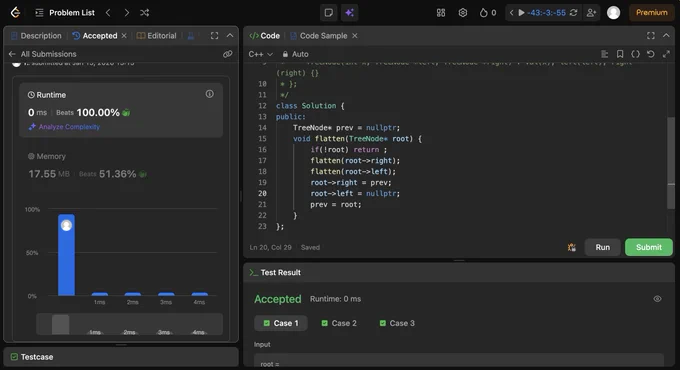The height and width of the screenshot is (370, 680).
Task: Open the profile avatar menu
Action: (613, 13)
